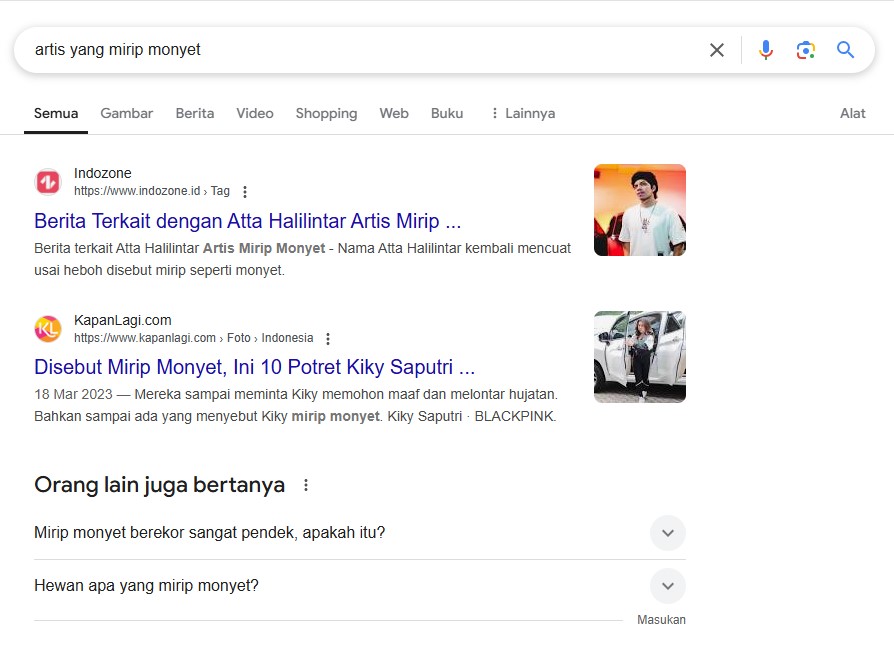This screenshot has width=894, height=652.
Task: Click the kapanlagi.com URL breadcrumb
Action: tap(193, 338)
